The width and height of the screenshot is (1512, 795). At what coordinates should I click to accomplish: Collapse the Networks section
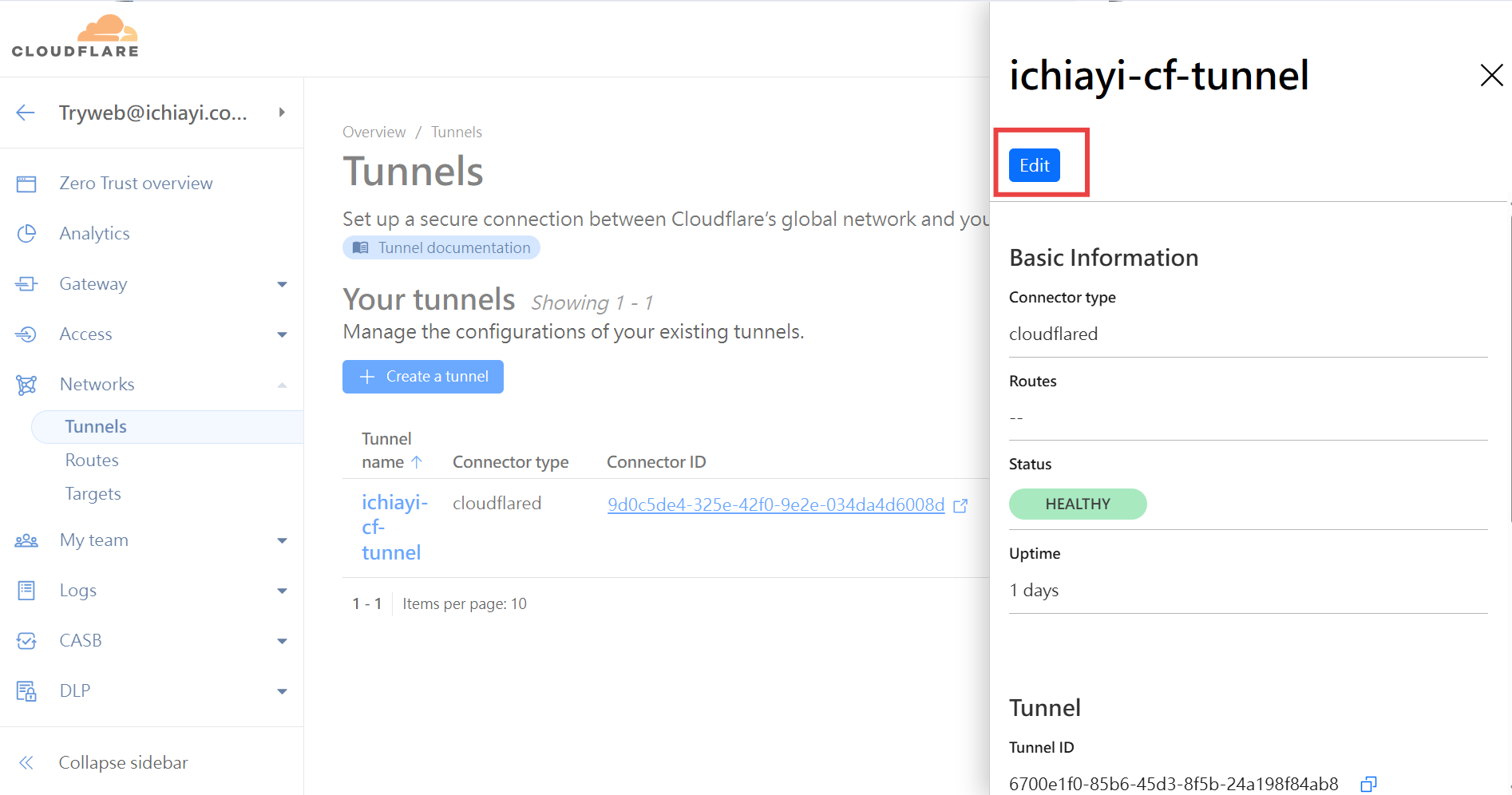coord(282,385)
